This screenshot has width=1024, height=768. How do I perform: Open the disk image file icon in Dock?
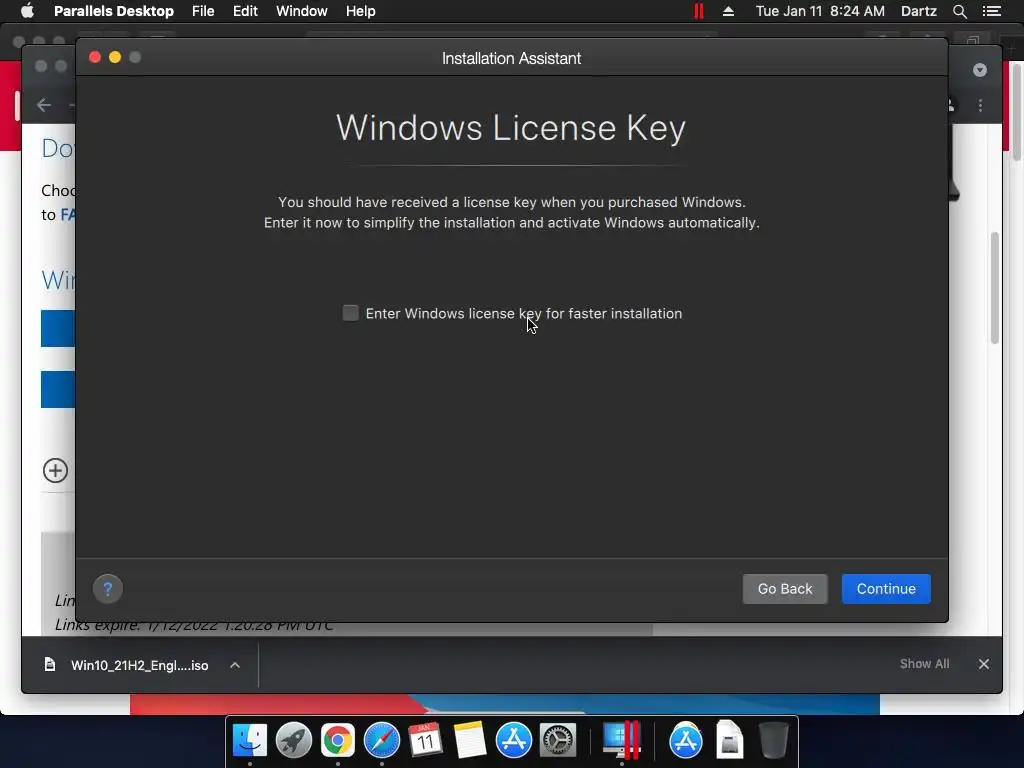point(729,740)
